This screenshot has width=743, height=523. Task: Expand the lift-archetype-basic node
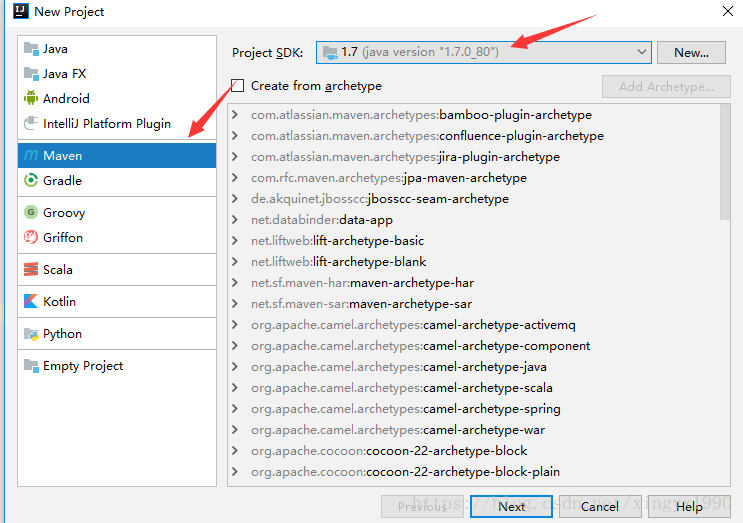coord(235,241)
